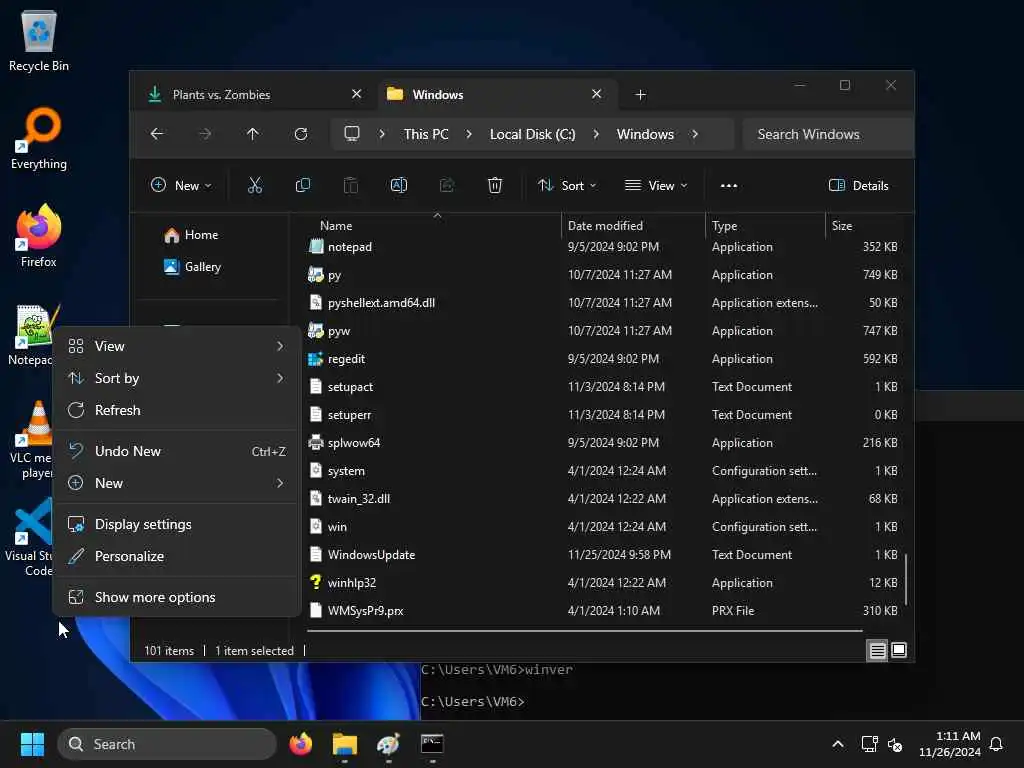
Task: Go up one folder with Up arrow
Action: tap(253, 134)
